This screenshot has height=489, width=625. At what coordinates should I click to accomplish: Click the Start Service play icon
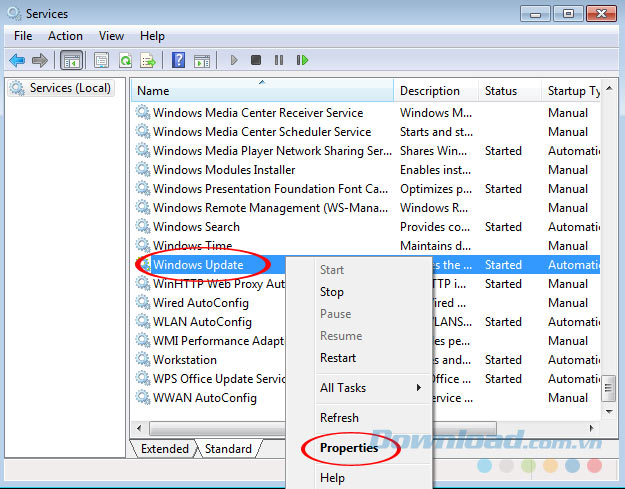(x=234, y=60)
